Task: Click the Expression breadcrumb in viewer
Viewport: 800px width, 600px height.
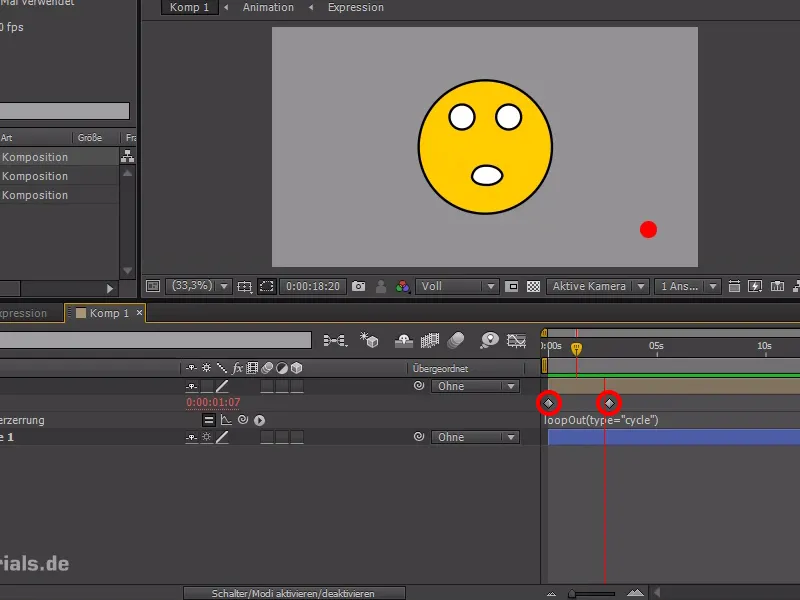Action: click(x=356, y=7)
